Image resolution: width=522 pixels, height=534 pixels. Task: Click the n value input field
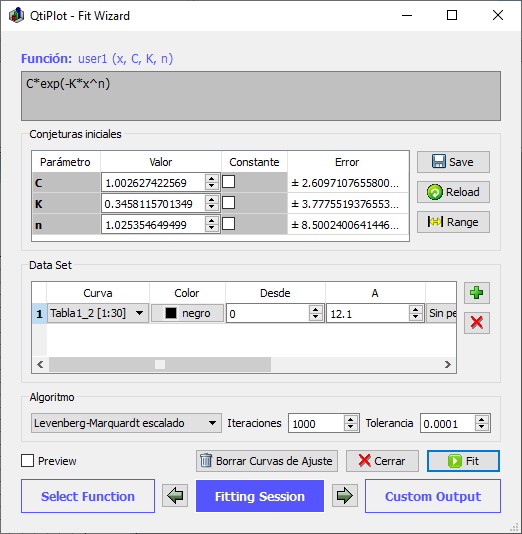pos(153,225)
